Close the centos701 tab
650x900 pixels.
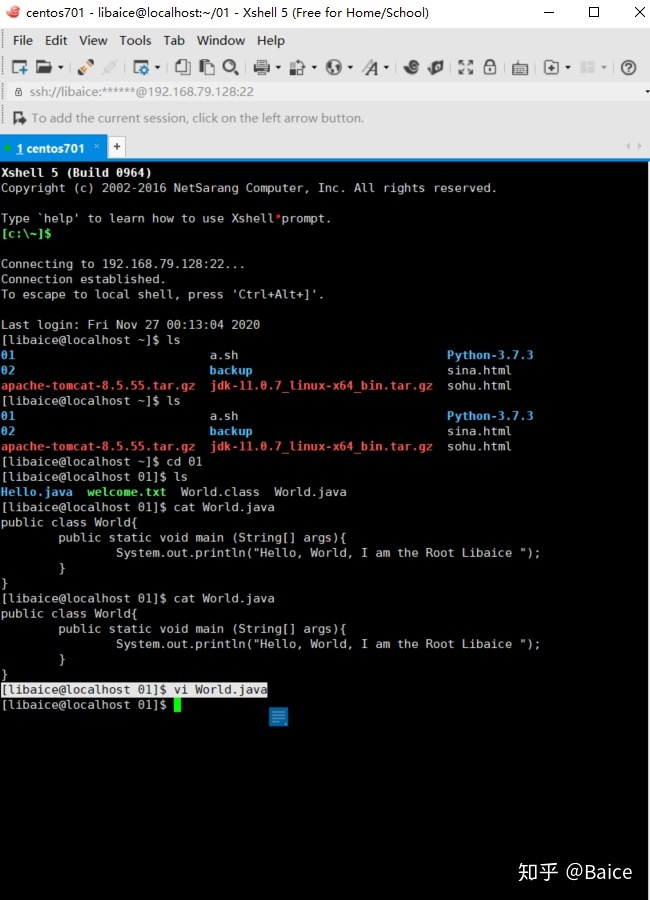[96, 146]
